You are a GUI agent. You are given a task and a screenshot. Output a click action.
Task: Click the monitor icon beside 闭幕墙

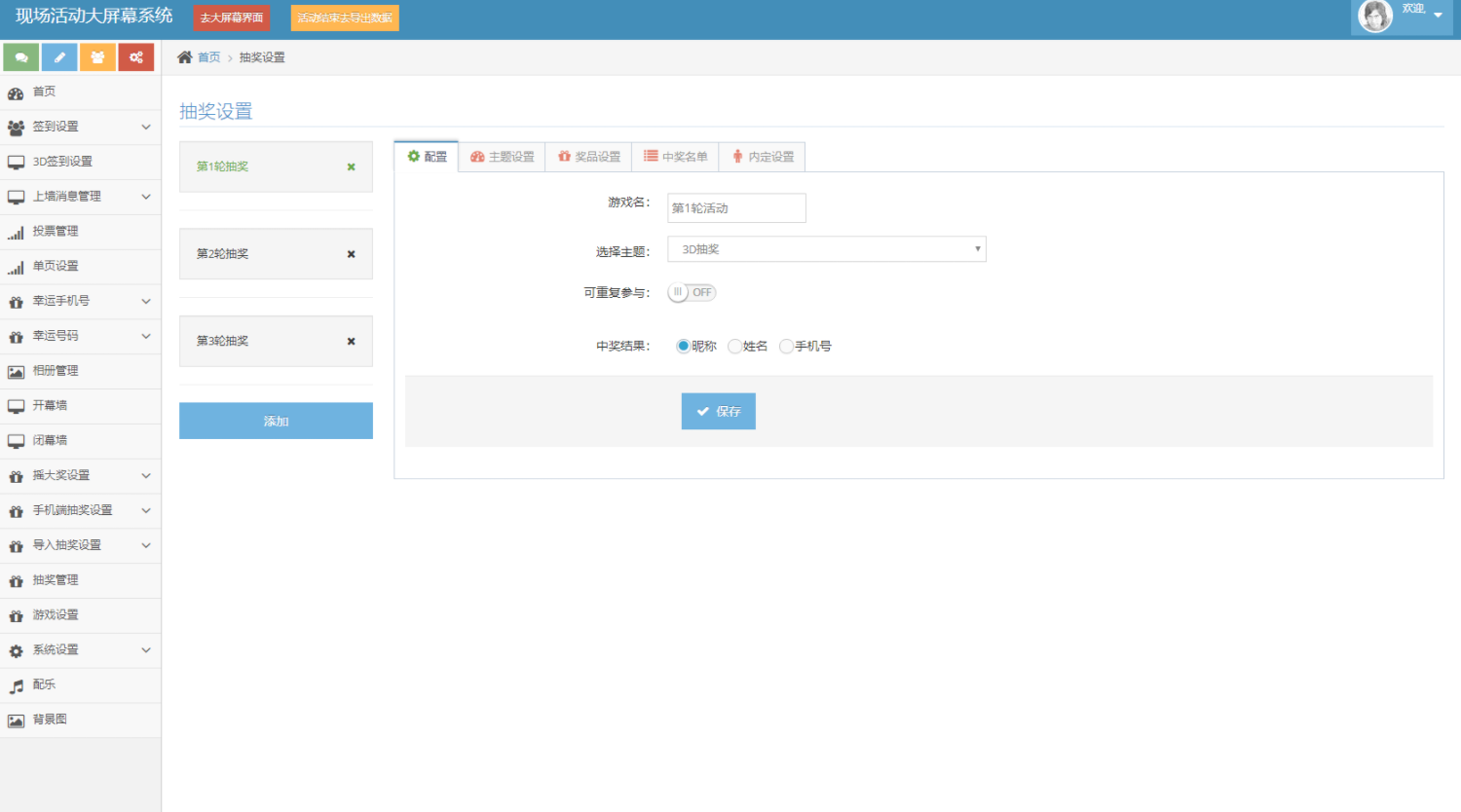[16, 442]
